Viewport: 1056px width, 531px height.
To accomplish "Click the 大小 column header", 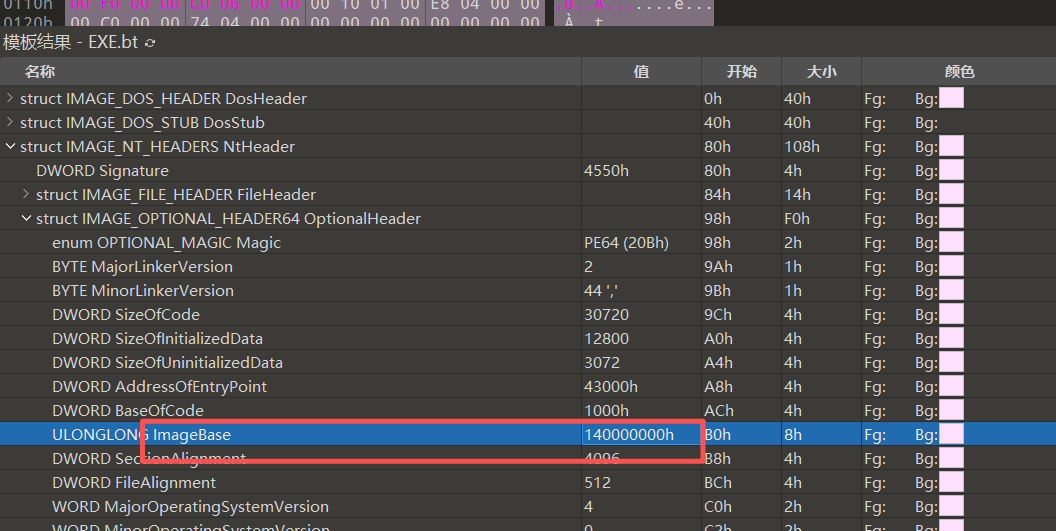I will [x=822, y=72].
